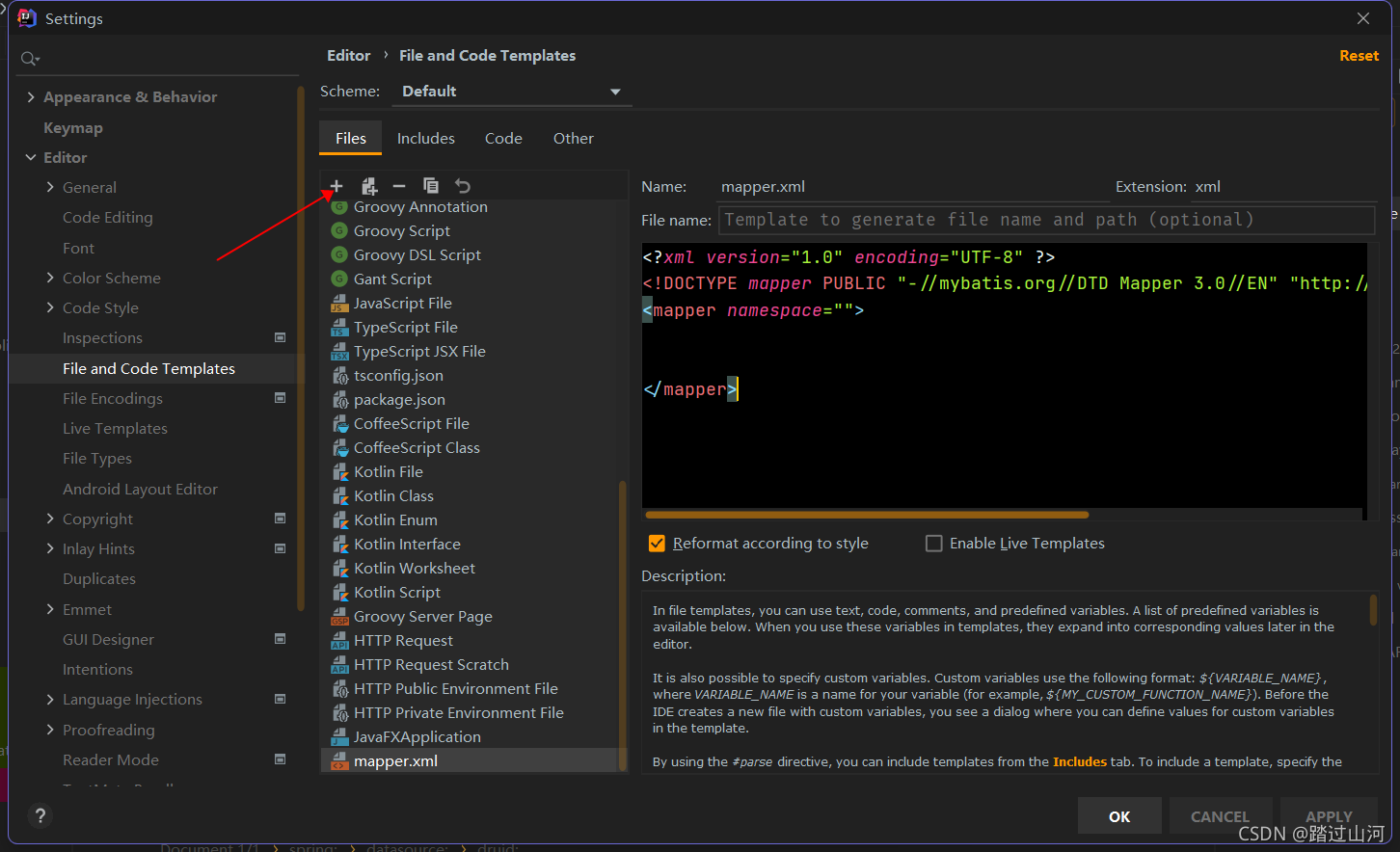Expand the General settings node

50,187
